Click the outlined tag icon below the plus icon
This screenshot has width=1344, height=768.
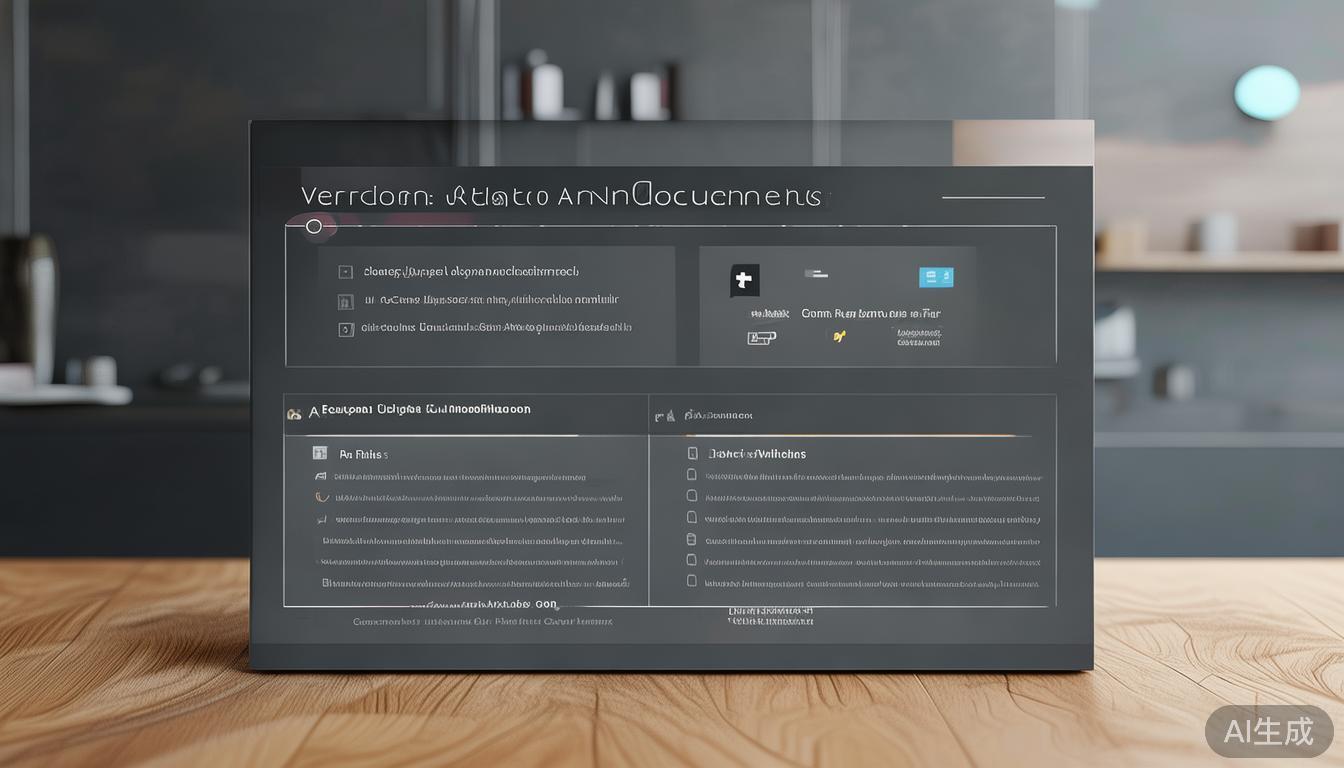(x=761, y=338)
